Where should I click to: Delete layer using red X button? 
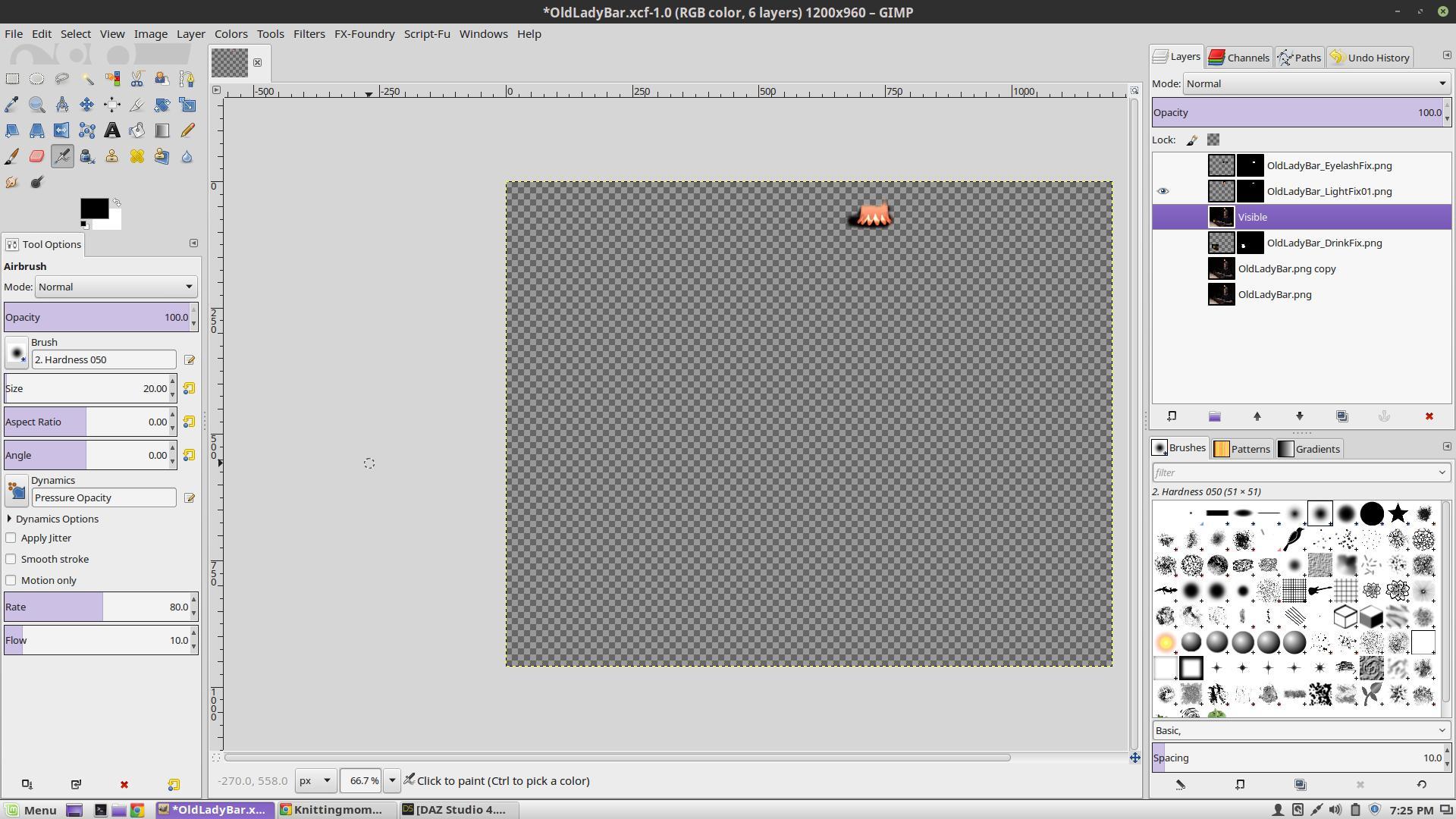click(x=1429, y=416)
